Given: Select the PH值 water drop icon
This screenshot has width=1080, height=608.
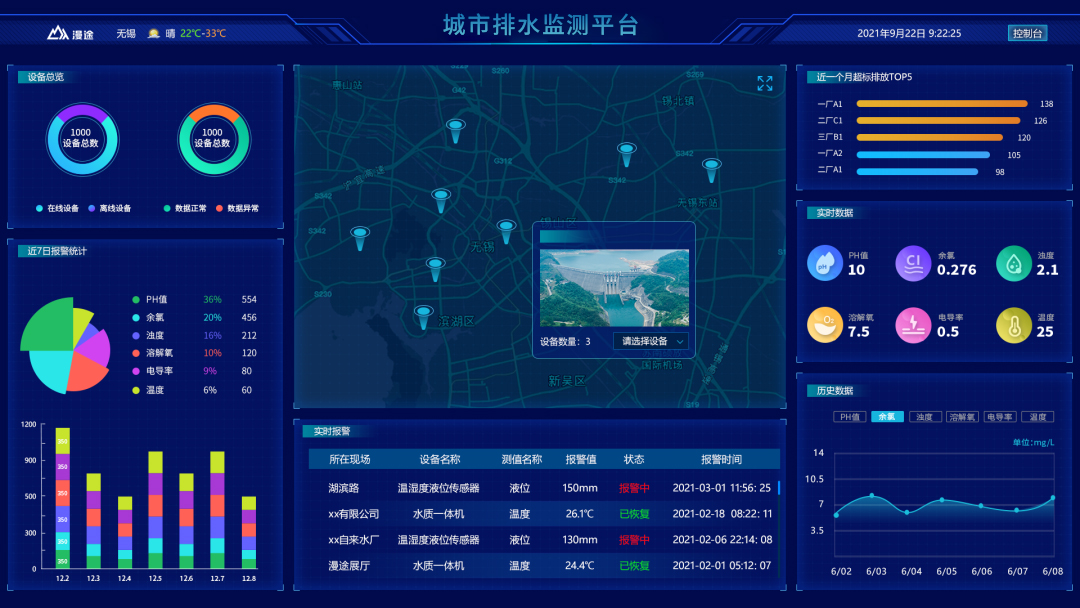Looking at the screenshot, I should [825, 263].
